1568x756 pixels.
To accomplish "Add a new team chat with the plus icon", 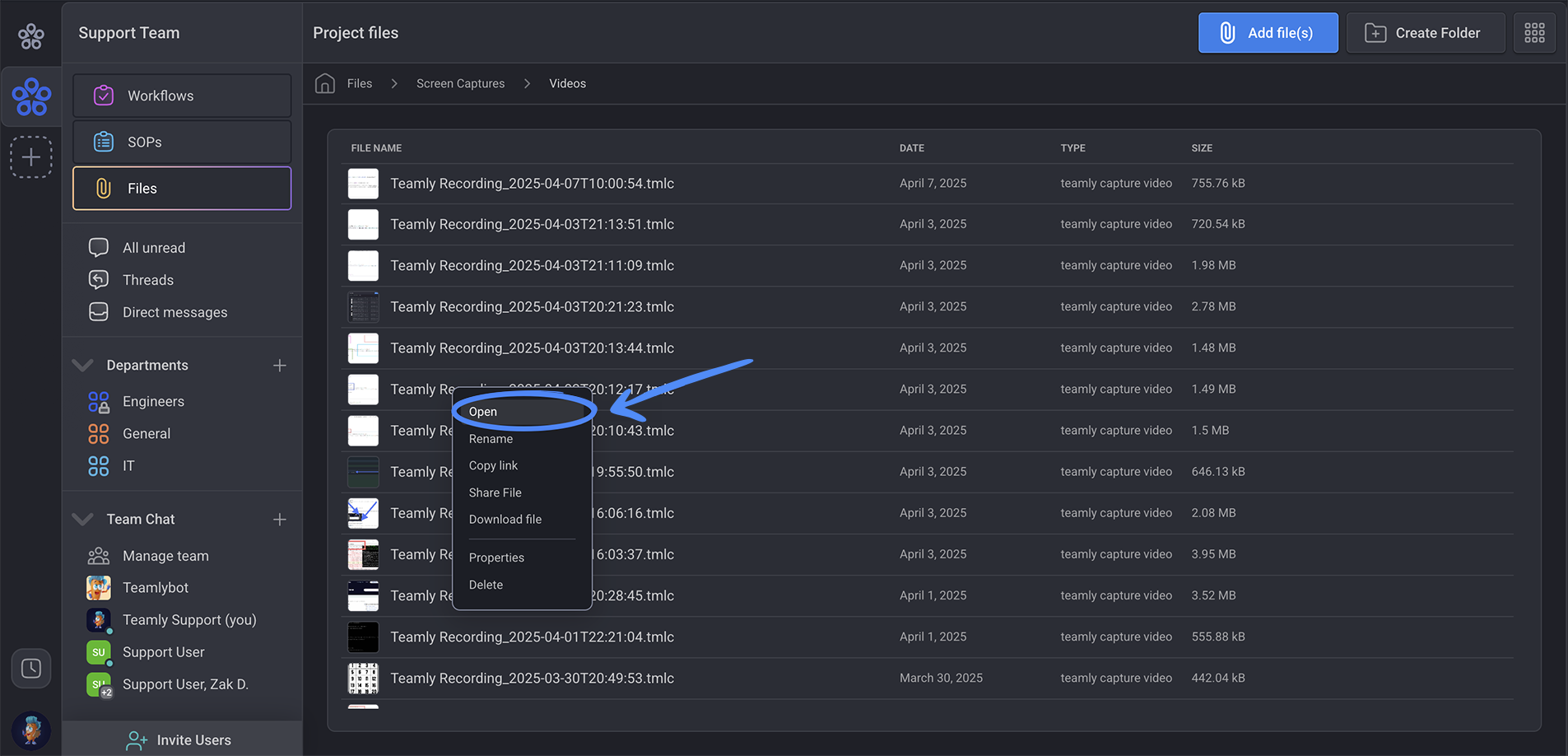I will point(280,519).
